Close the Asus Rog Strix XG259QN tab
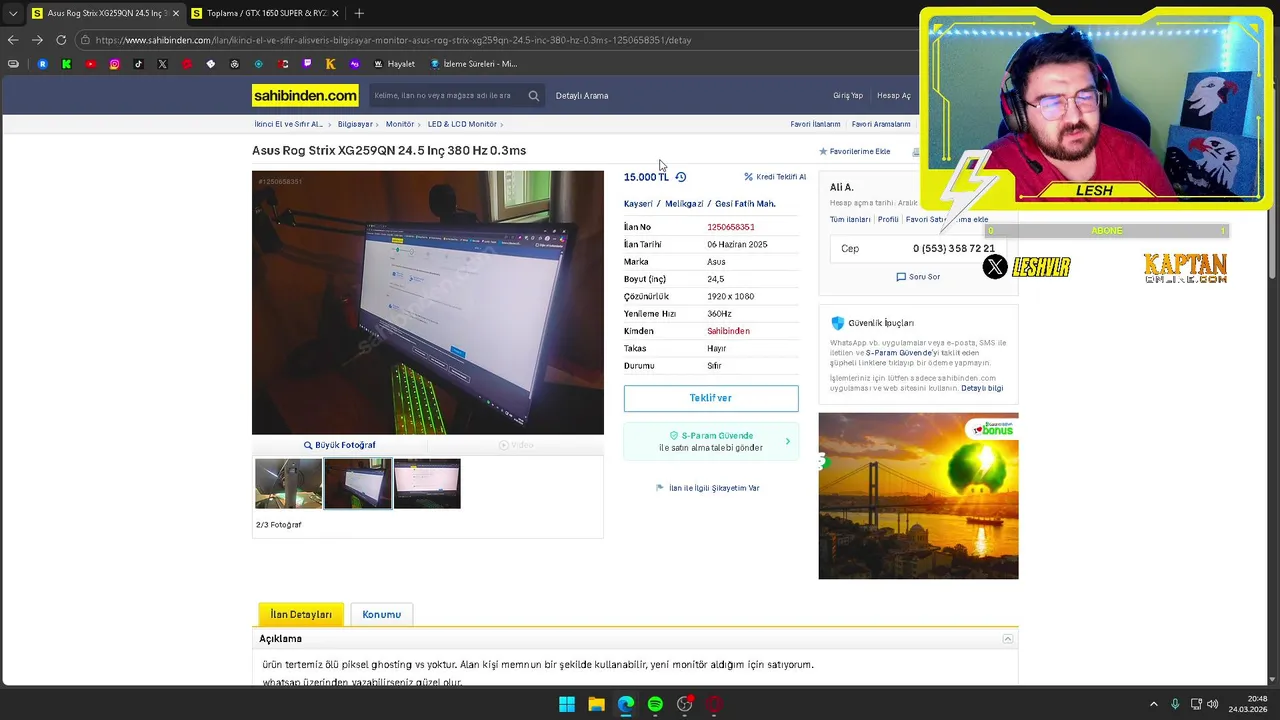The width and height of the screenshot is (1280, 720). tap(174, 13)
